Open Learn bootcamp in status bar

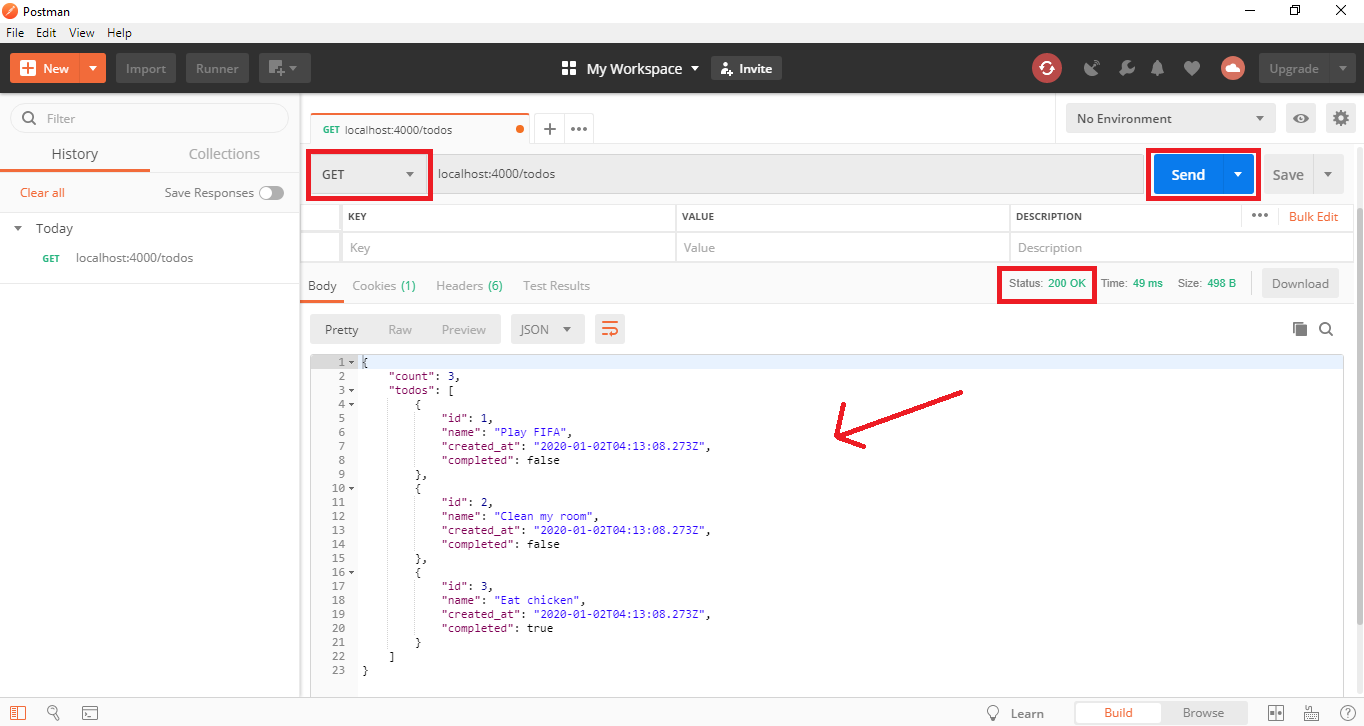[x=1015, y=713]
